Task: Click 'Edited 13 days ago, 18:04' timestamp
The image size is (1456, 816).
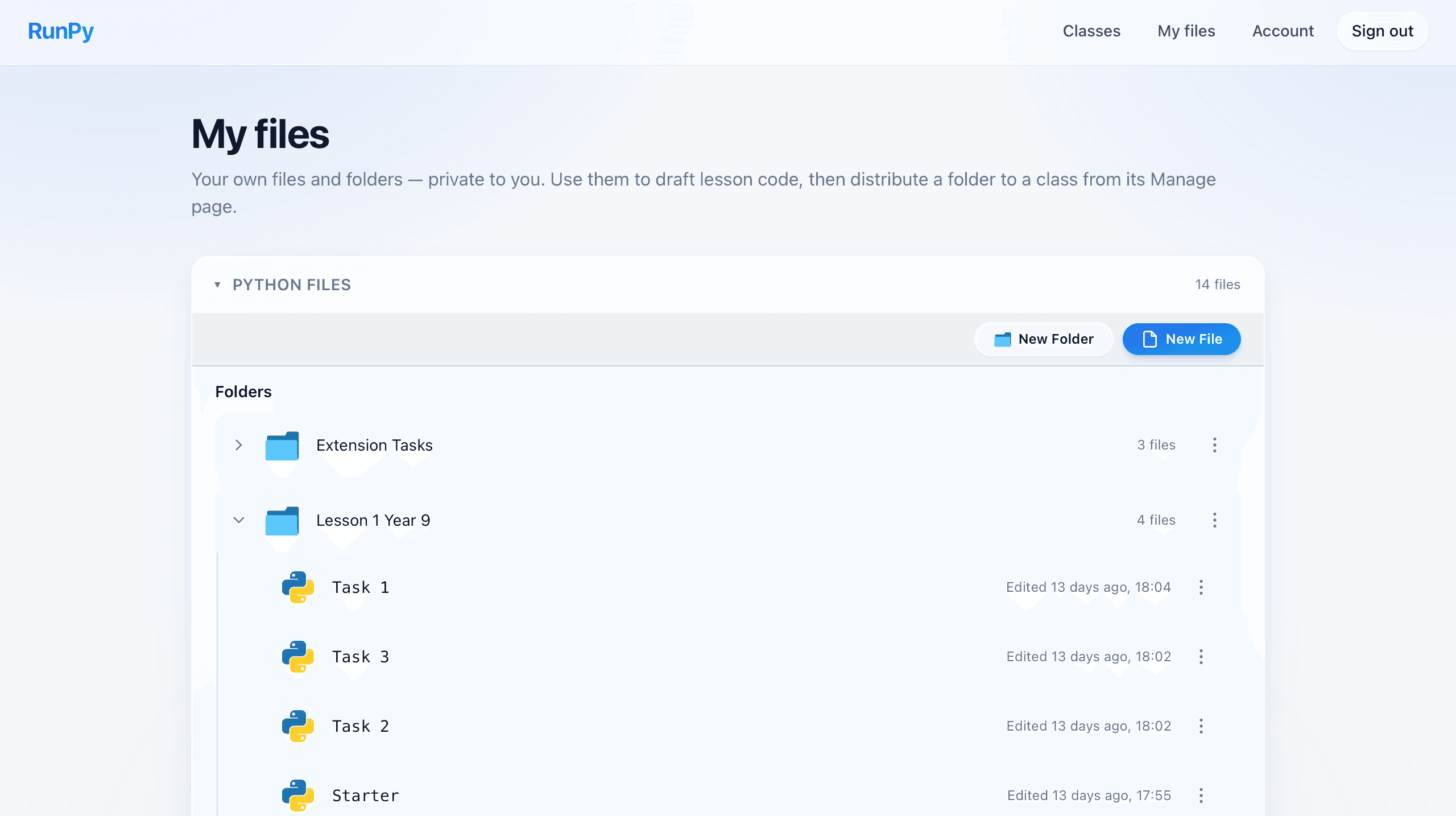Action: tap(1089, 587)
